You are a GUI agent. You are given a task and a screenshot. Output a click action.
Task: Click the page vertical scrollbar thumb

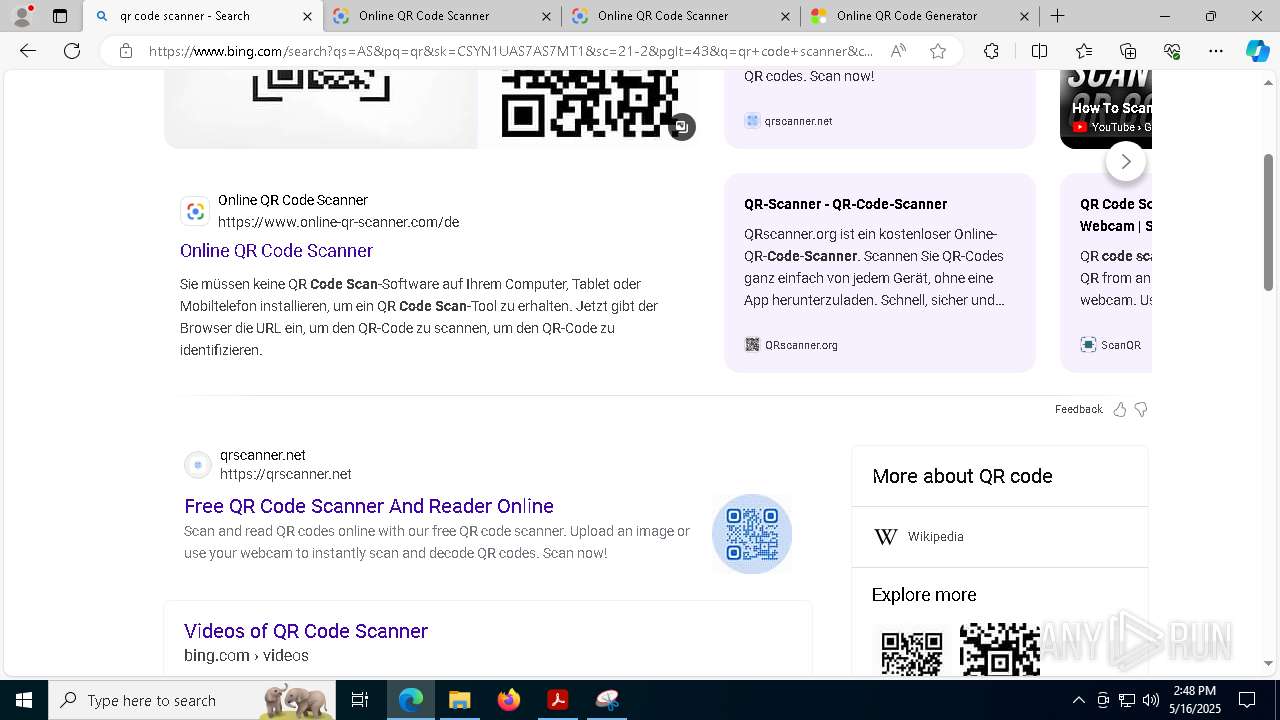[x=1269, y=221]
